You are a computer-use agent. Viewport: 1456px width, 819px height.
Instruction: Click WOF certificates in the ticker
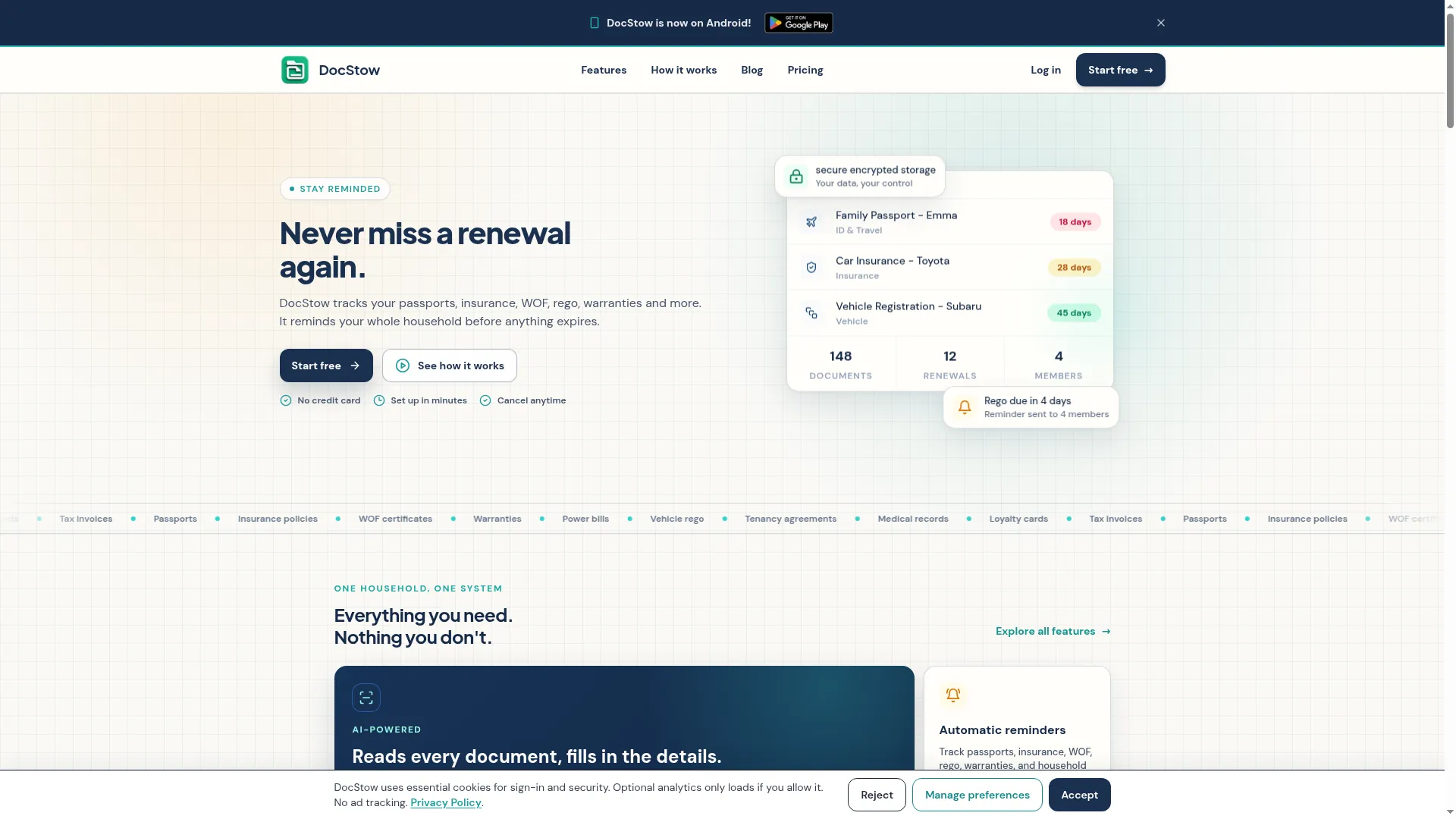click(395, 519)
